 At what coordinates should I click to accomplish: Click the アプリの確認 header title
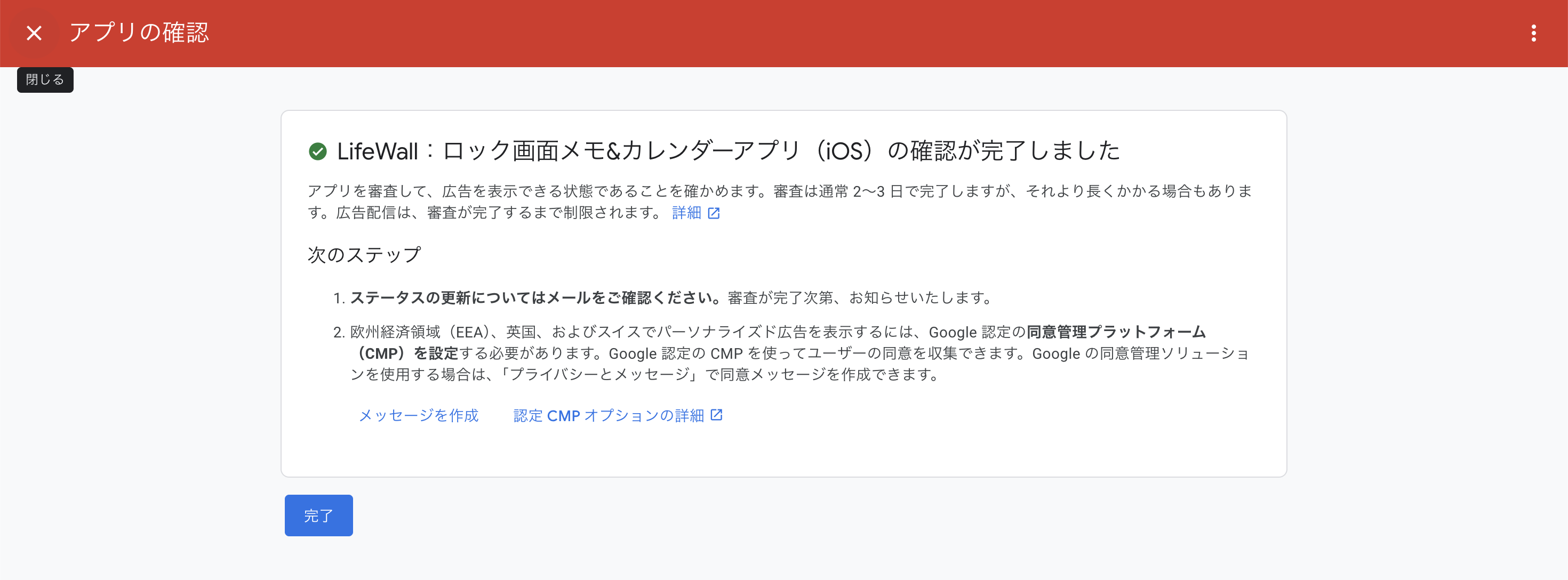pyautogui.click(x=139, y=33)
